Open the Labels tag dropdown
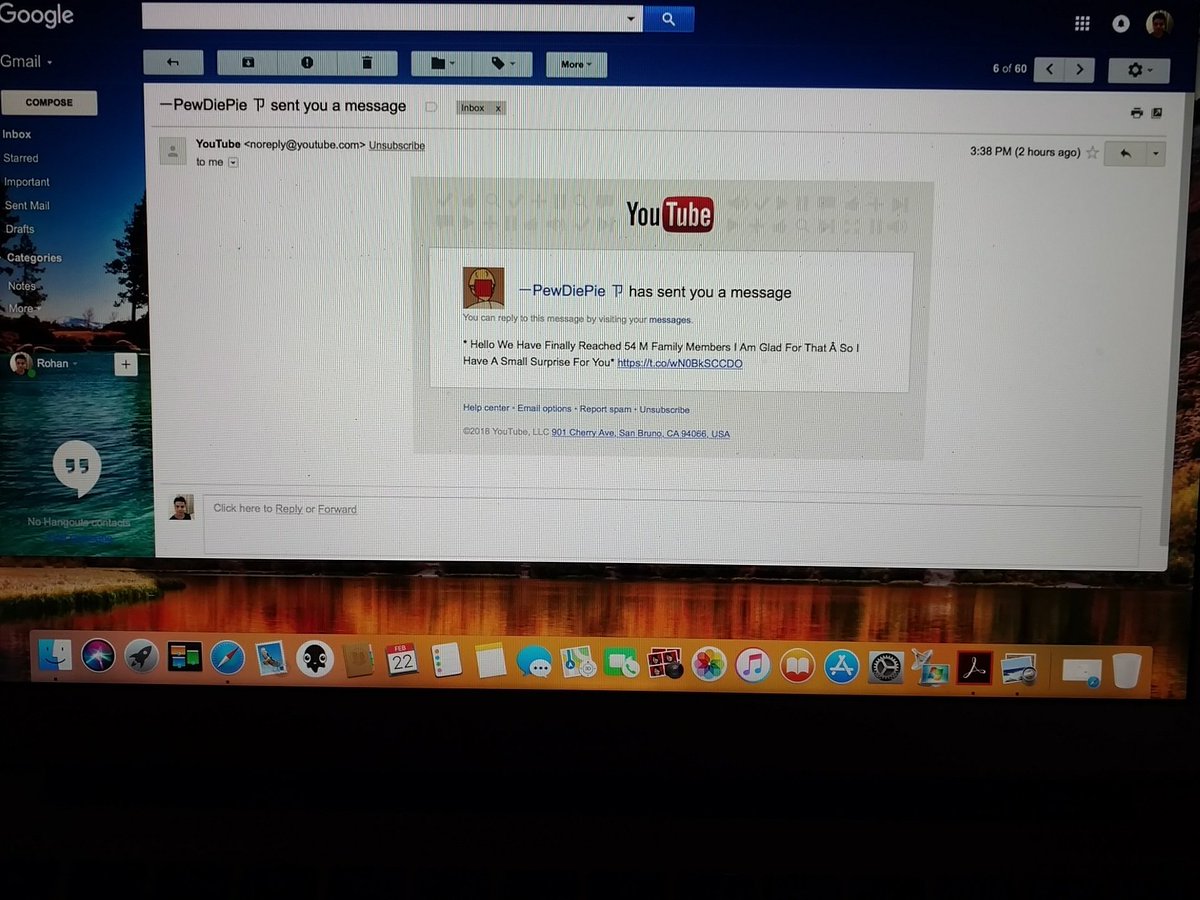Screen dimensions: 1200x900 [x=501, y=64]
